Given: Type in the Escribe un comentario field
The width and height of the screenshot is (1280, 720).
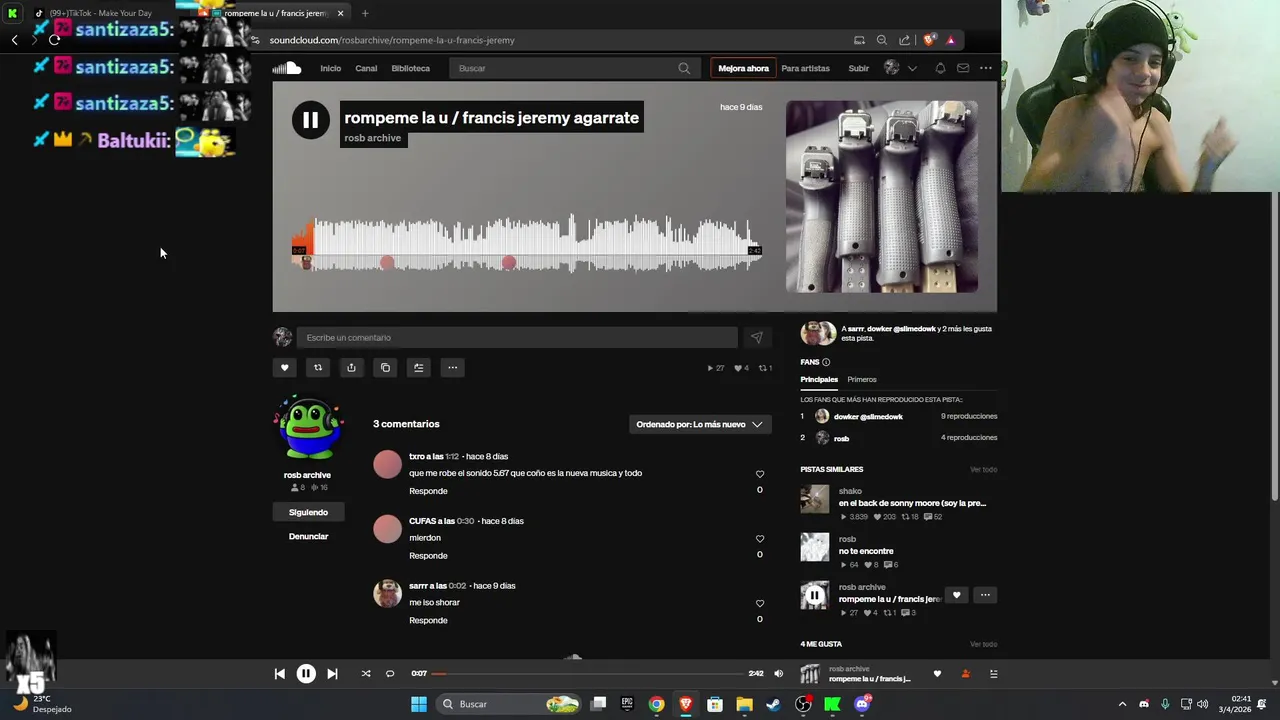Looking at the screenshot, I should [x=517, y=337].
